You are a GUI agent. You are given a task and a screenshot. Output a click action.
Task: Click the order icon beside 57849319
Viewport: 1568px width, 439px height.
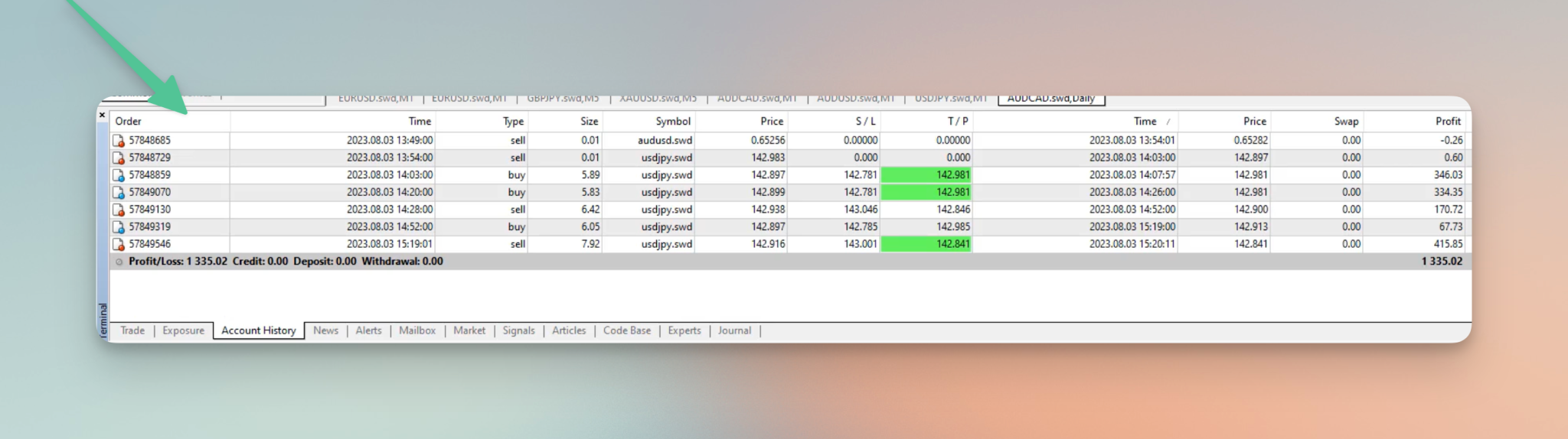click(119, 227)
